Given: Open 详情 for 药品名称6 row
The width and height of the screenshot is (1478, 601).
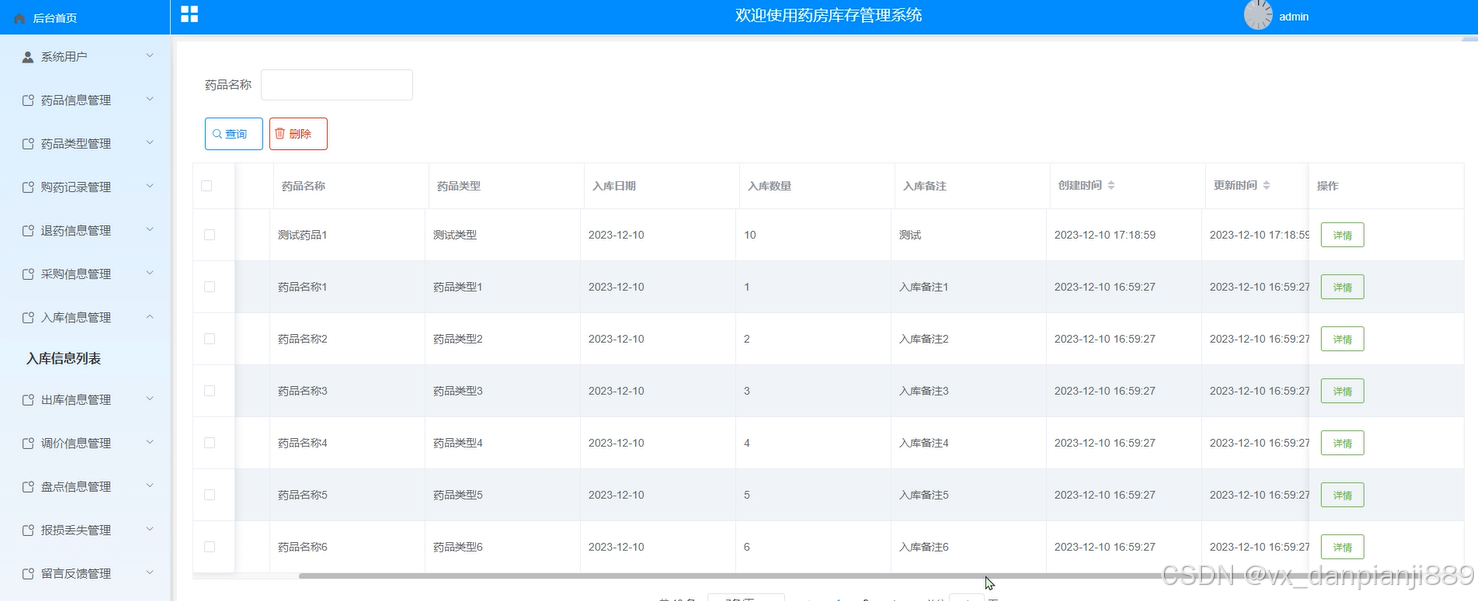Looking at the screenshot, I should [1342, 547].
